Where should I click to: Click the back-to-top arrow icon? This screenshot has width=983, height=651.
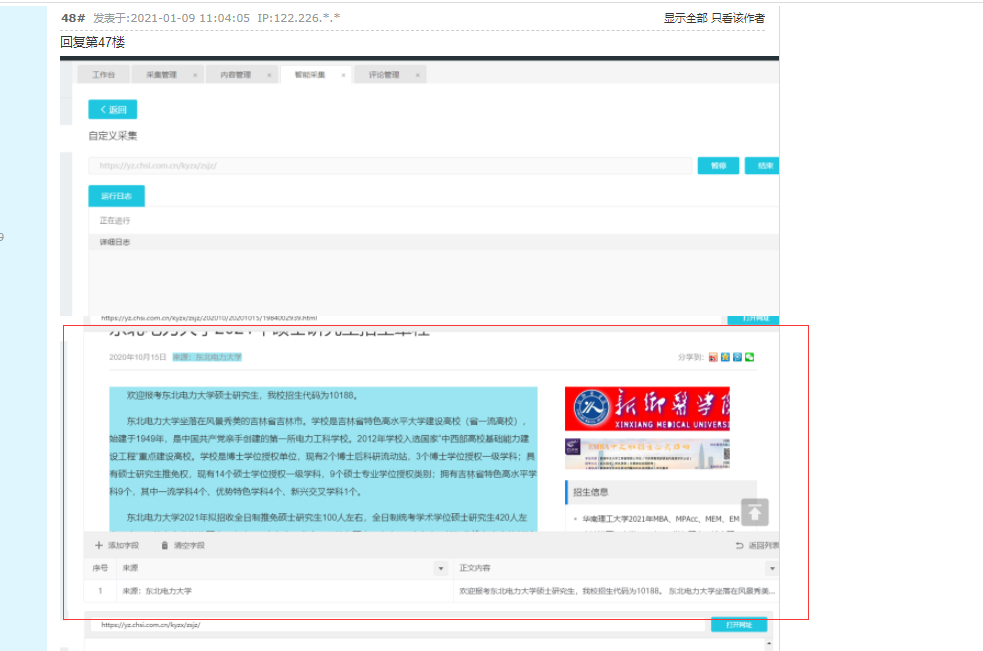[x=755, y=512]
